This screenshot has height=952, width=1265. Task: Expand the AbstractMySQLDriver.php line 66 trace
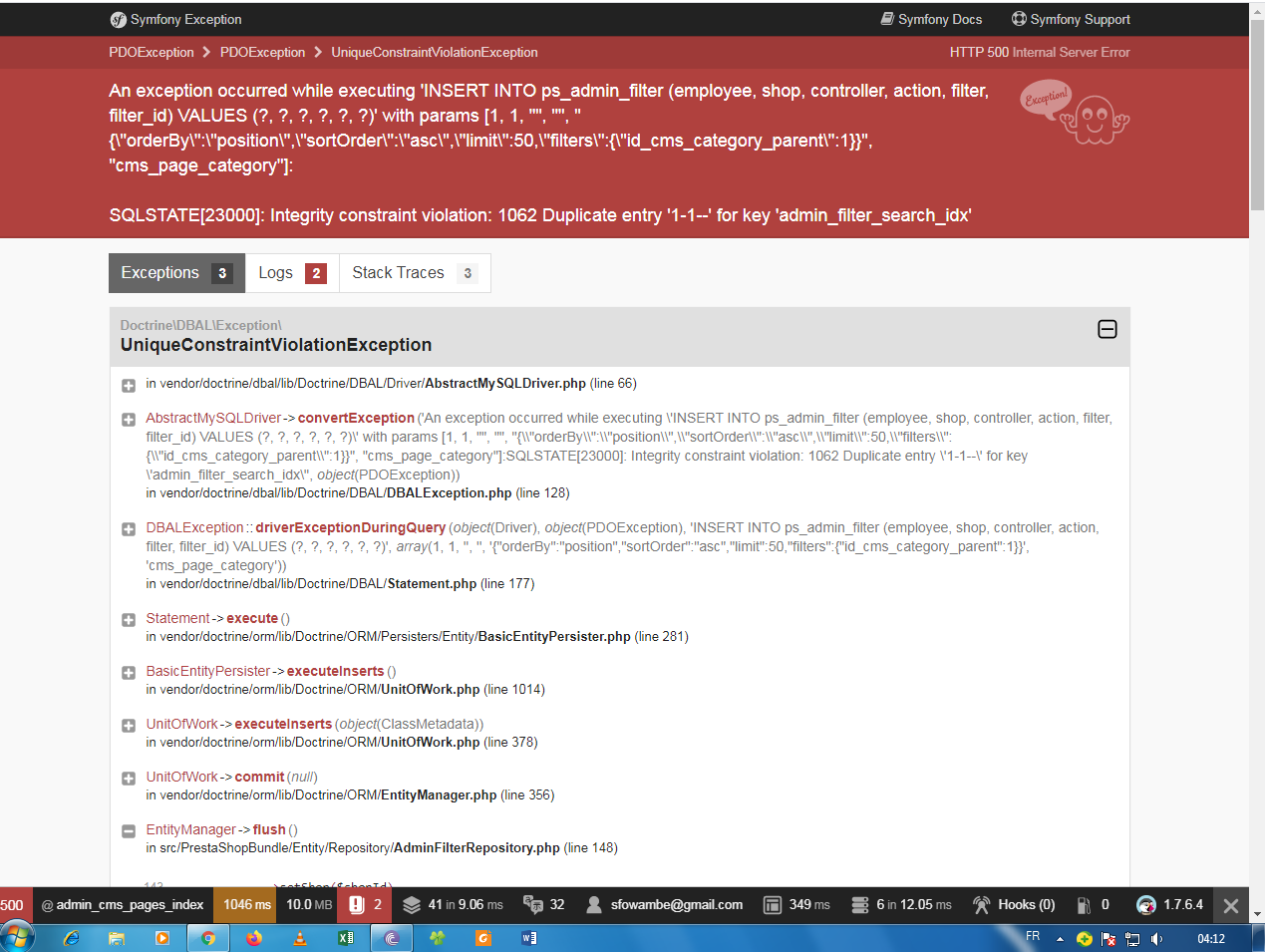point(129,385)
